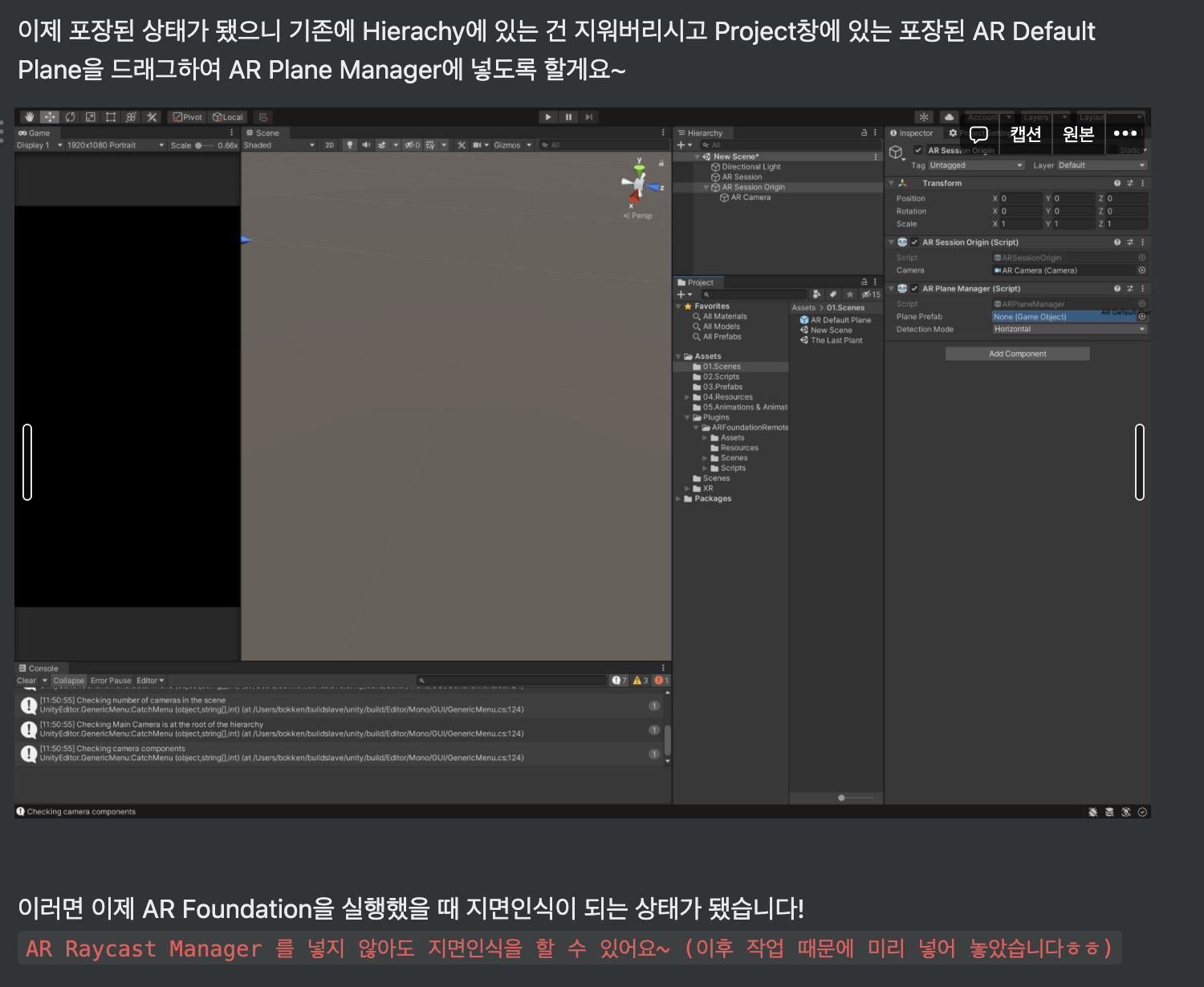1204x987 pixels.
Task: Select the combined Transform tool
Action: 131,117
